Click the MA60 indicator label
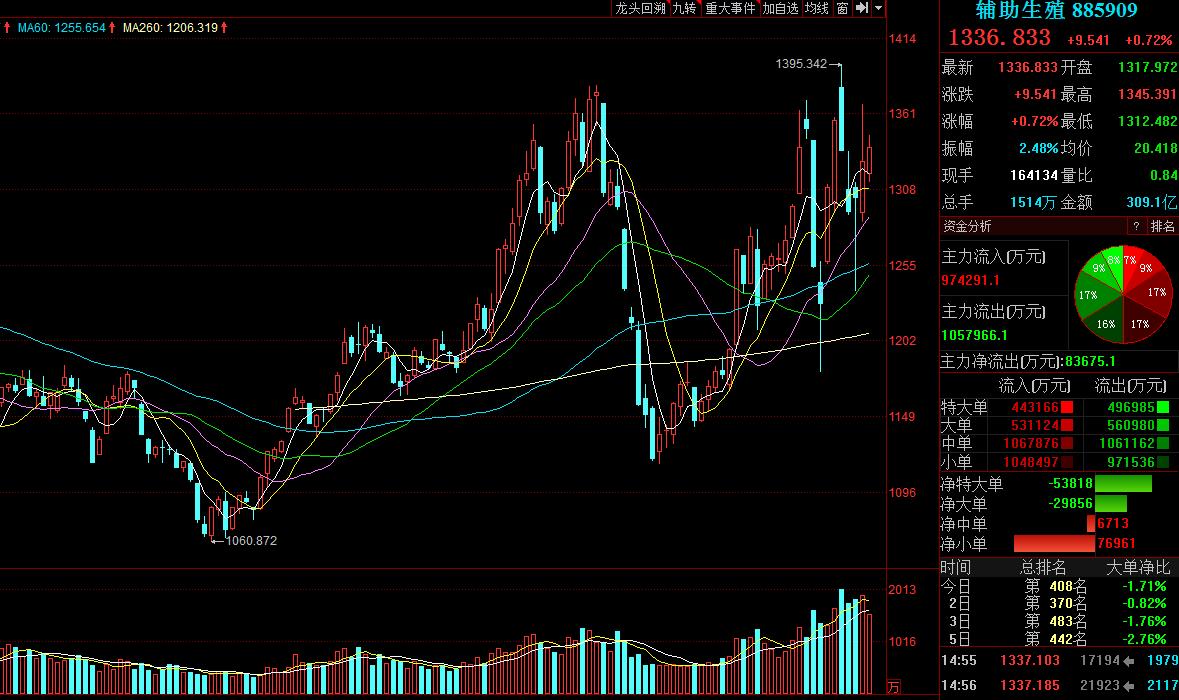 62,28
